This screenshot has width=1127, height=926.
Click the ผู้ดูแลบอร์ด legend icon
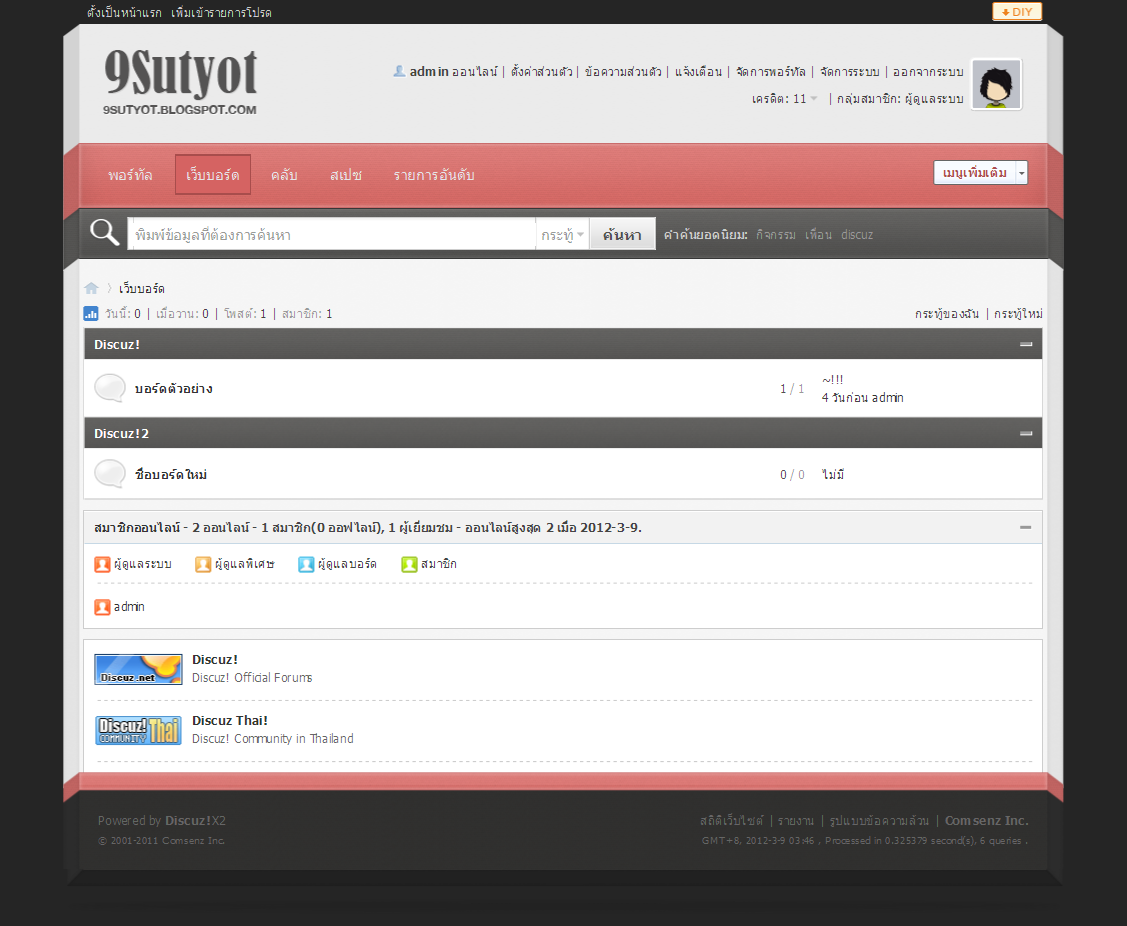point(306,564)
